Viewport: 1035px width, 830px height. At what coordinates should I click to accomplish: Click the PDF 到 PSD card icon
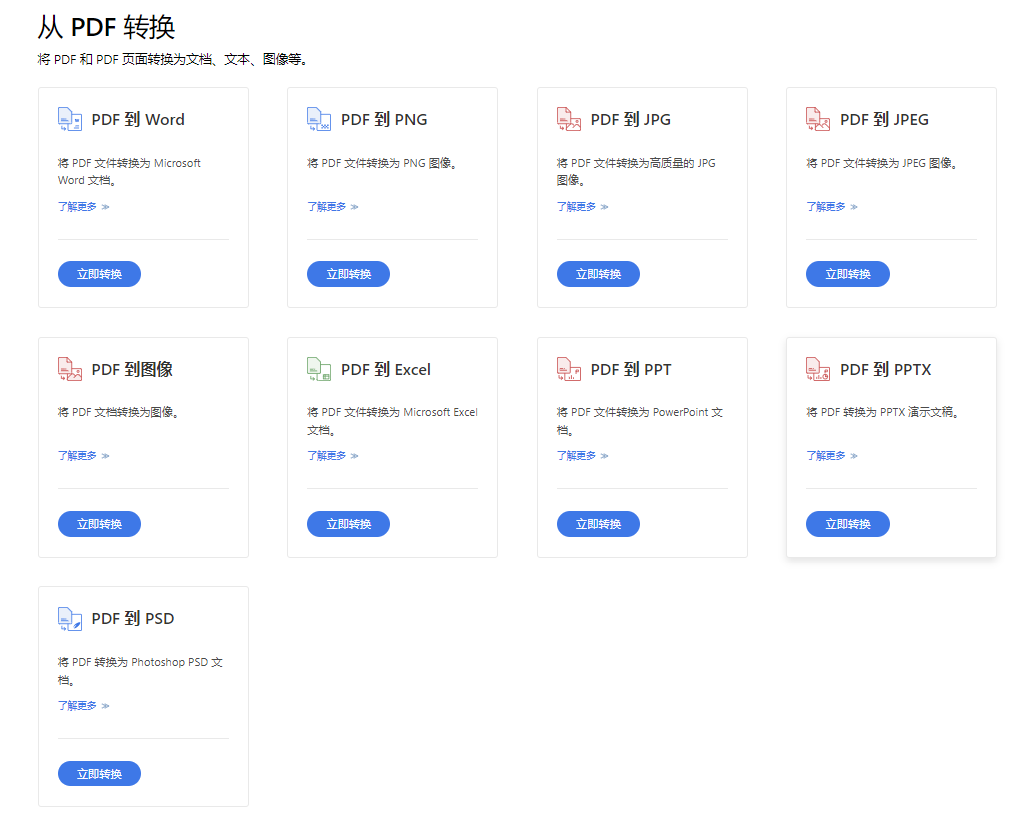click(x=70, y=619)
